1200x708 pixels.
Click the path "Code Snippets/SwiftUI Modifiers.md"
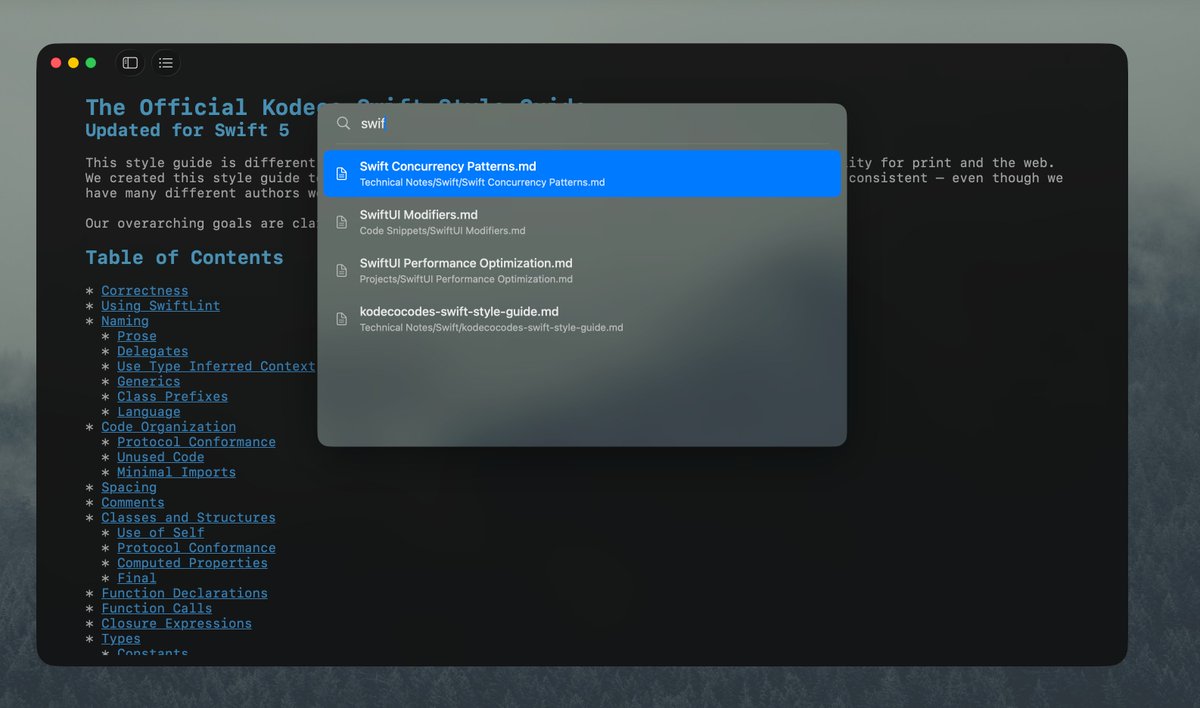(442, 231)
